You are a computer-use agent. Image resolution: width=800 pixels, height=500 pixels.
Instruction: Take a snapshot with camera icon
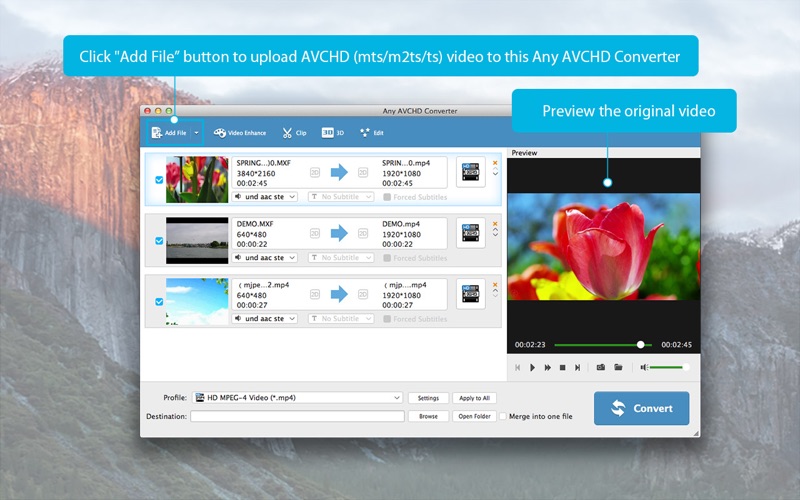coord(601,367)
